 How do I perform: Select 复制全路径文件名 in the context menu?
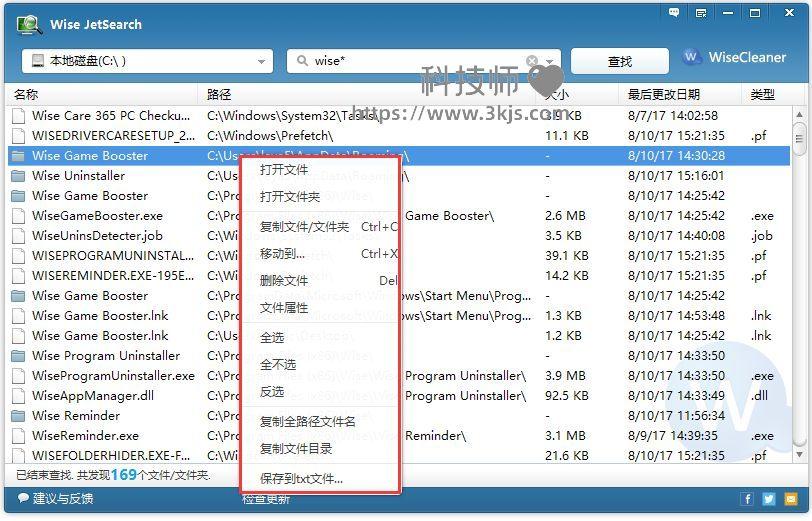click(x=321, y=422)
